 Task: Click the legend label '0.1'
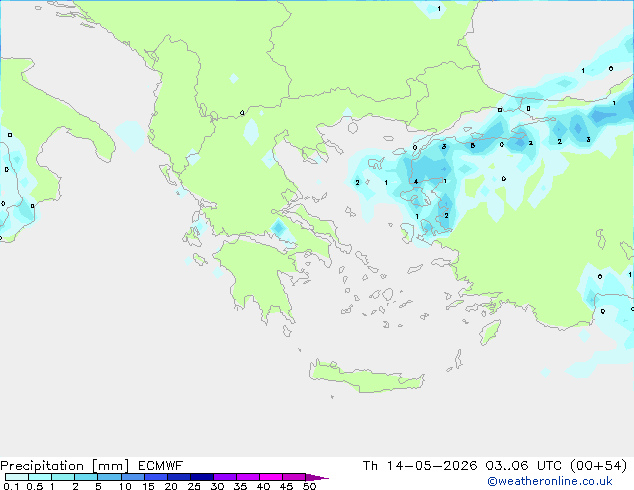(x=11, y=486)
